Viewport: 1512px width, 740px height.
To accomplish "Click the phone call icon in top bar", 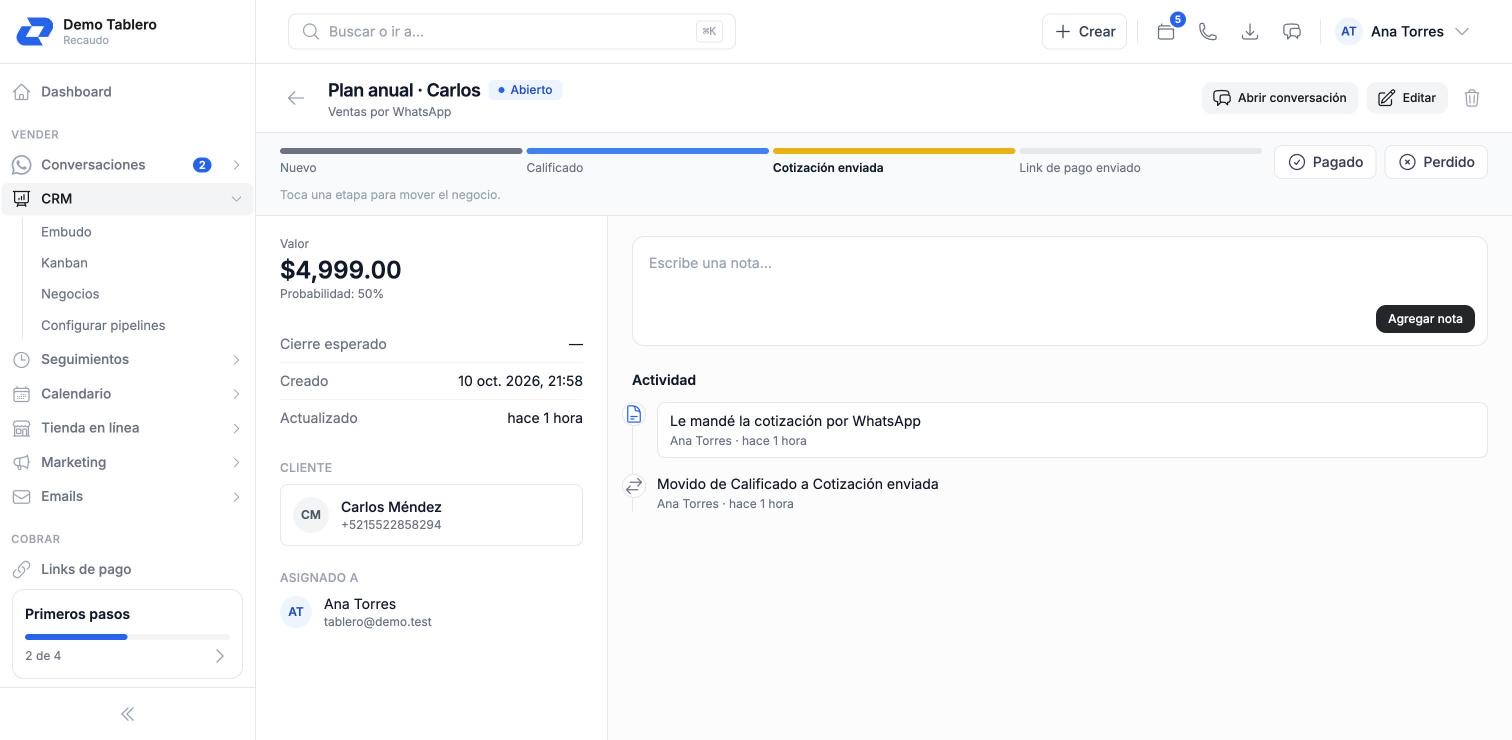I will 1208,32.
